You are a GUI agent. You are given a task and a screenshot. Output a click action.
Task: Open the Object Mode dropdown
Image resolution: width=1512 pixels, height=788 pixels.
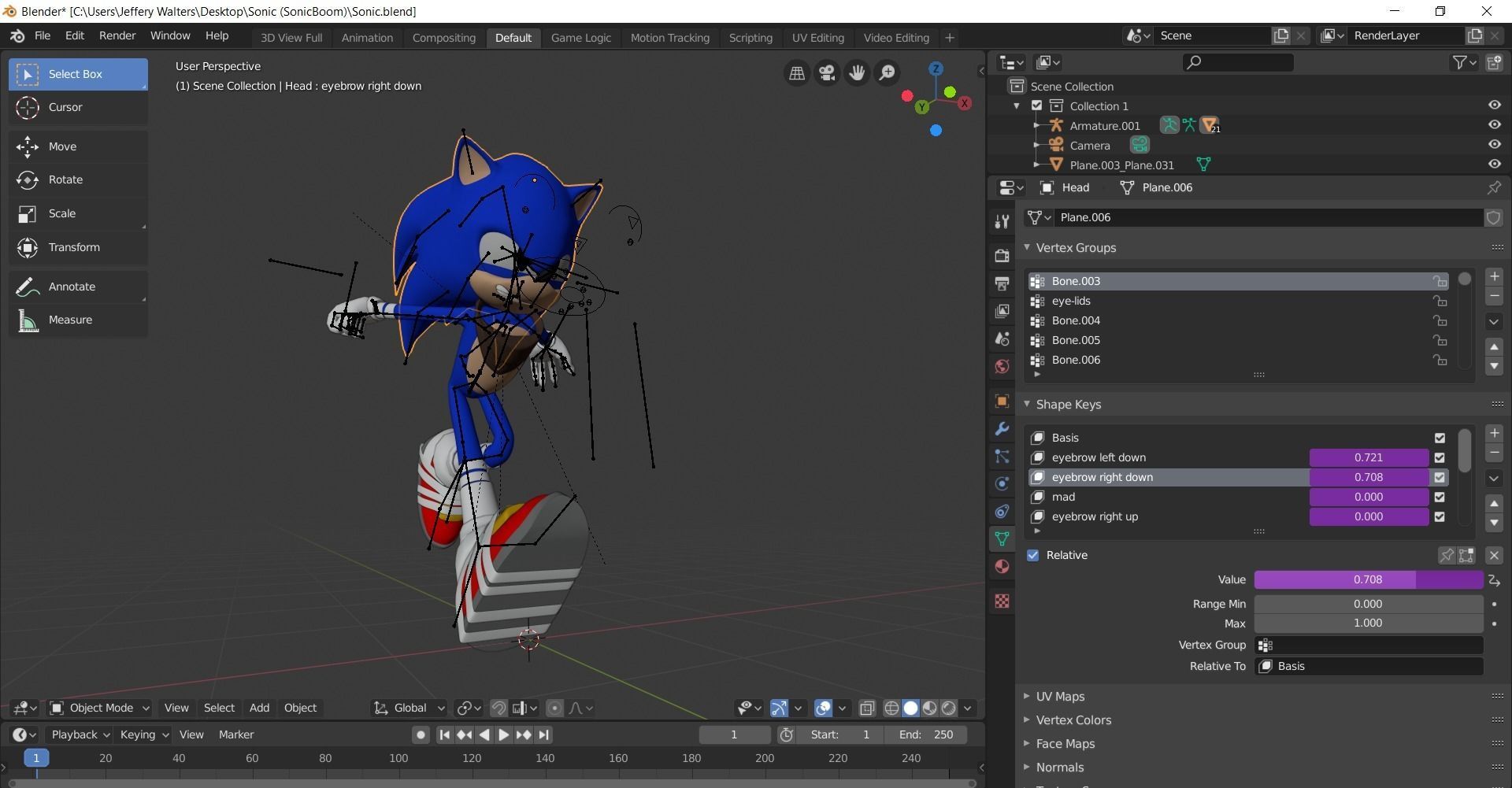coord(100,708)
